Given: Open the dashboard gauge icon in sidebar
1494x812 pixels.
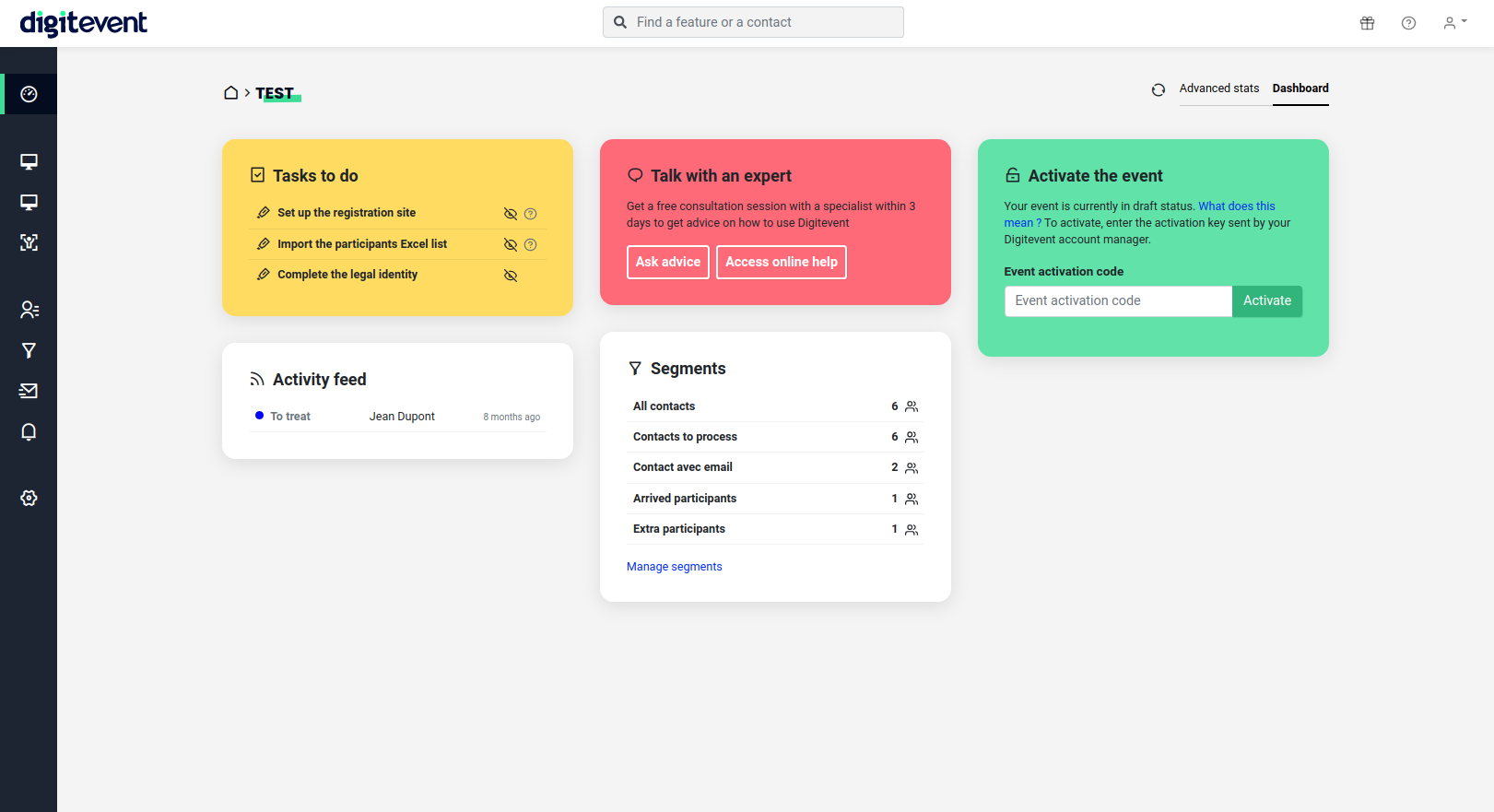Looking at the screenshot, I should (29, 94).
